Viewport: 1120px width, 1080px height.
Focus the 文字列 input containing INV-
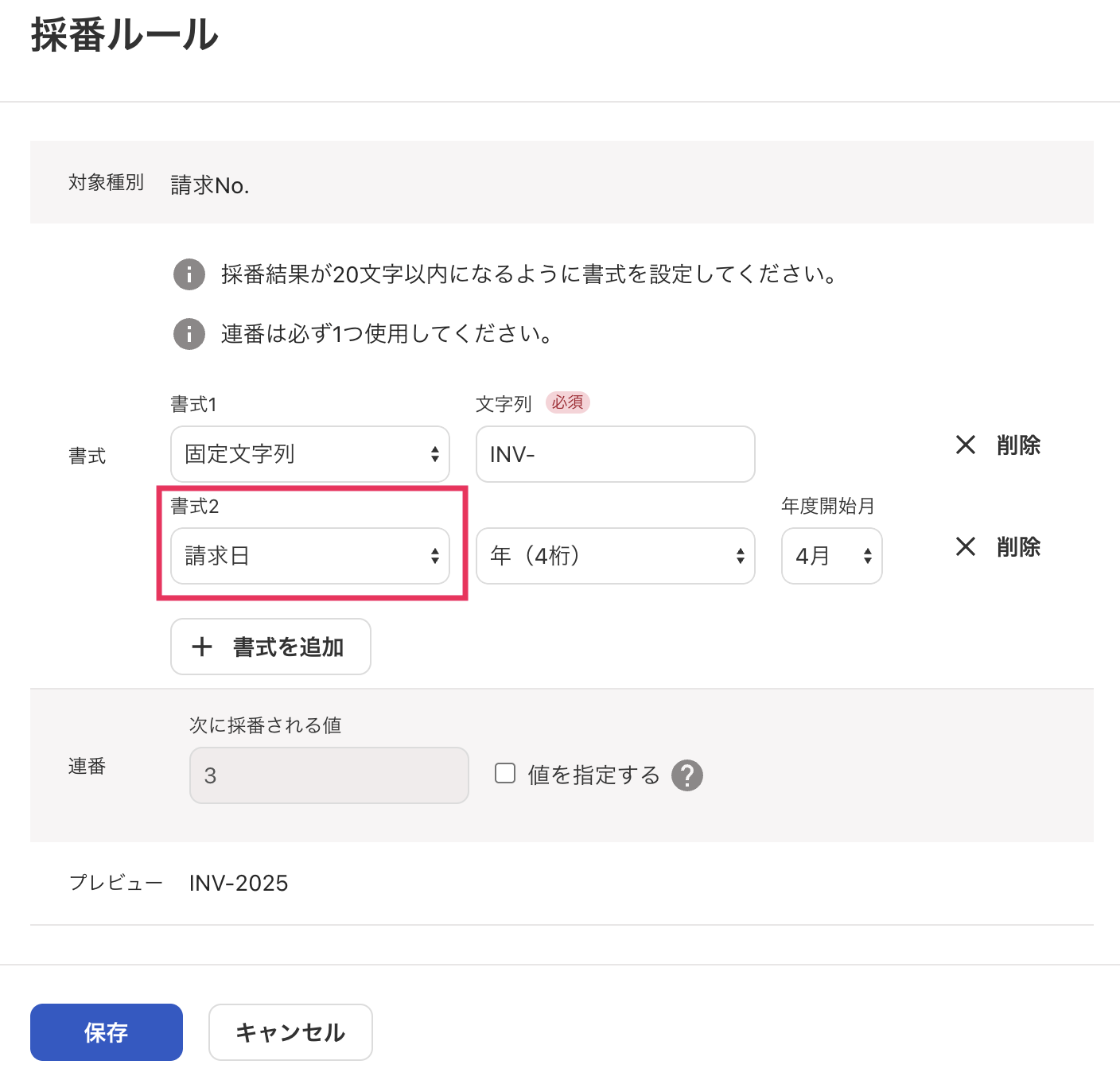[x=616, y=454]
